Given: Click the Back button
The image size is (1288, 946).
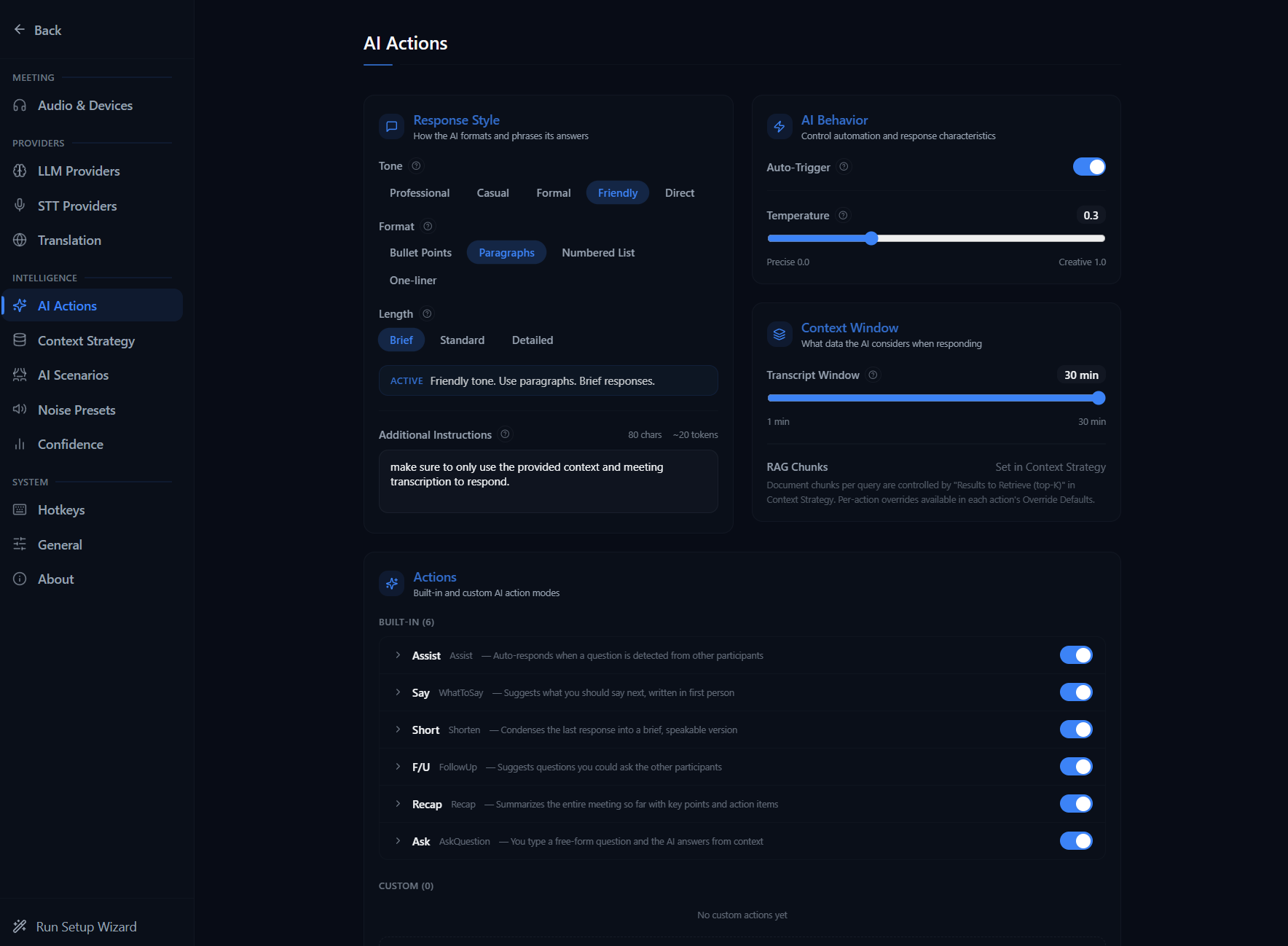Looking at the screenshot, I should click(36, 30).
